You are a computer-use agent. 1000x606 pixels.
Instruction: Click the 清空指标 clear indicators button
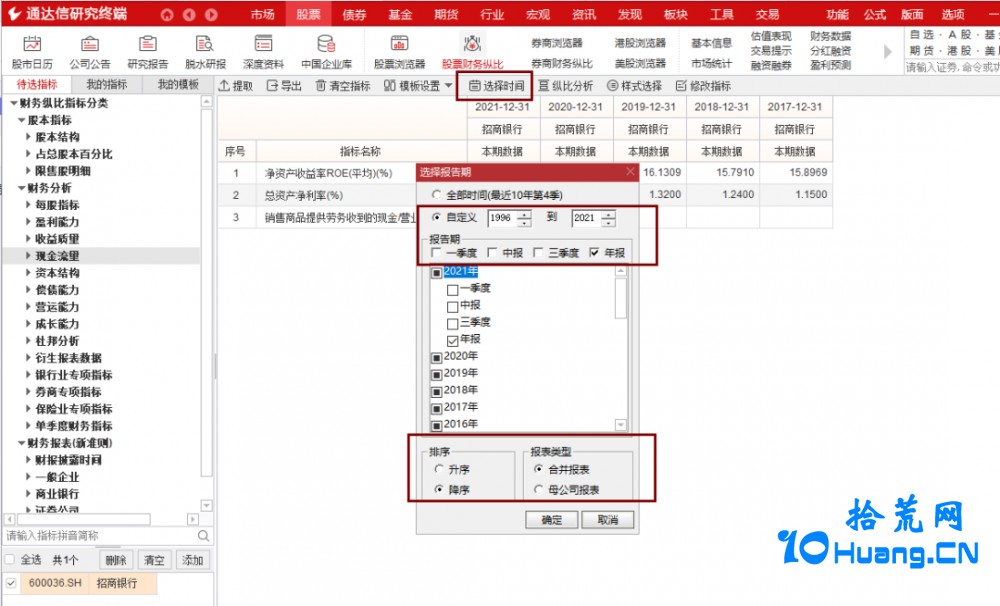point(343,85)
